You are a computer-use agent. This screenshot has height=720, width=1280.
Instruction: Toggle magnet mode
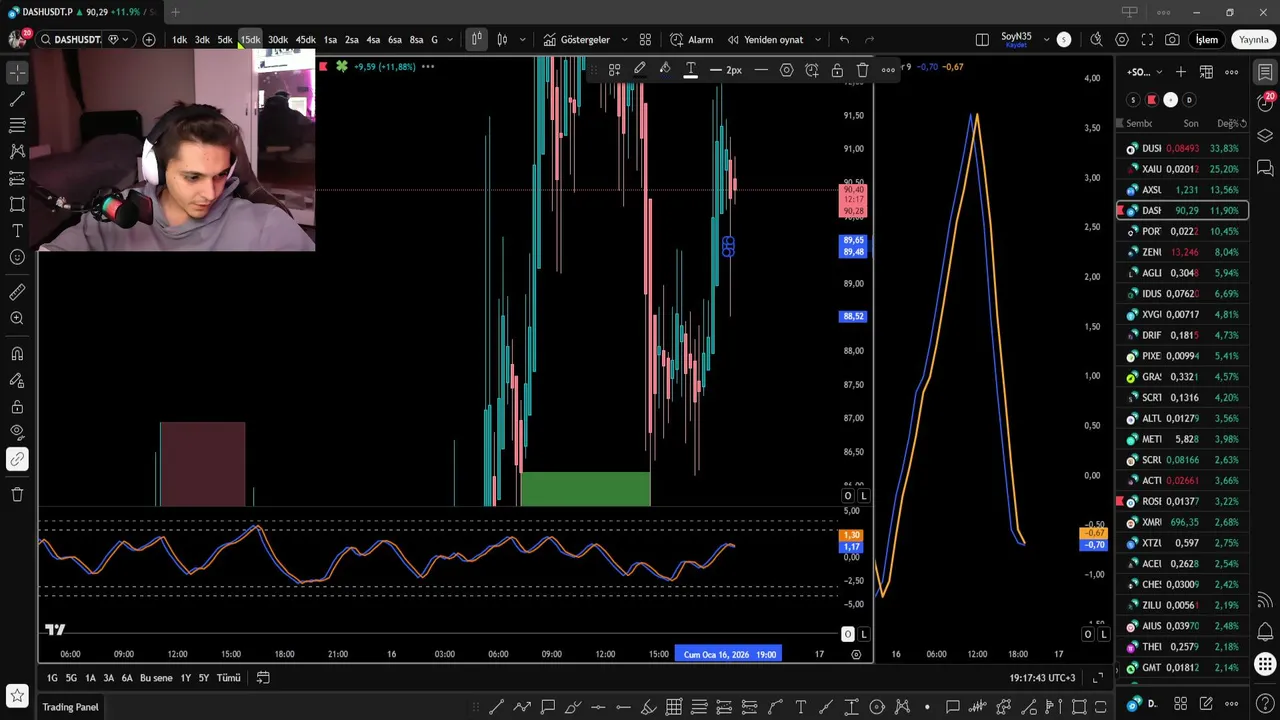pyautogui.click(x=17, y=353)
